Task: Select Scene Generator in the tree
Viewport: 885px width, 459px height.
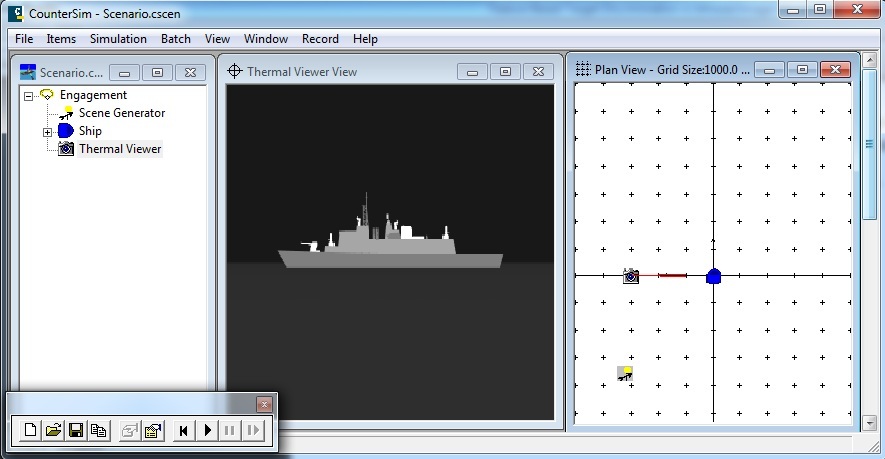Action: 122,113
